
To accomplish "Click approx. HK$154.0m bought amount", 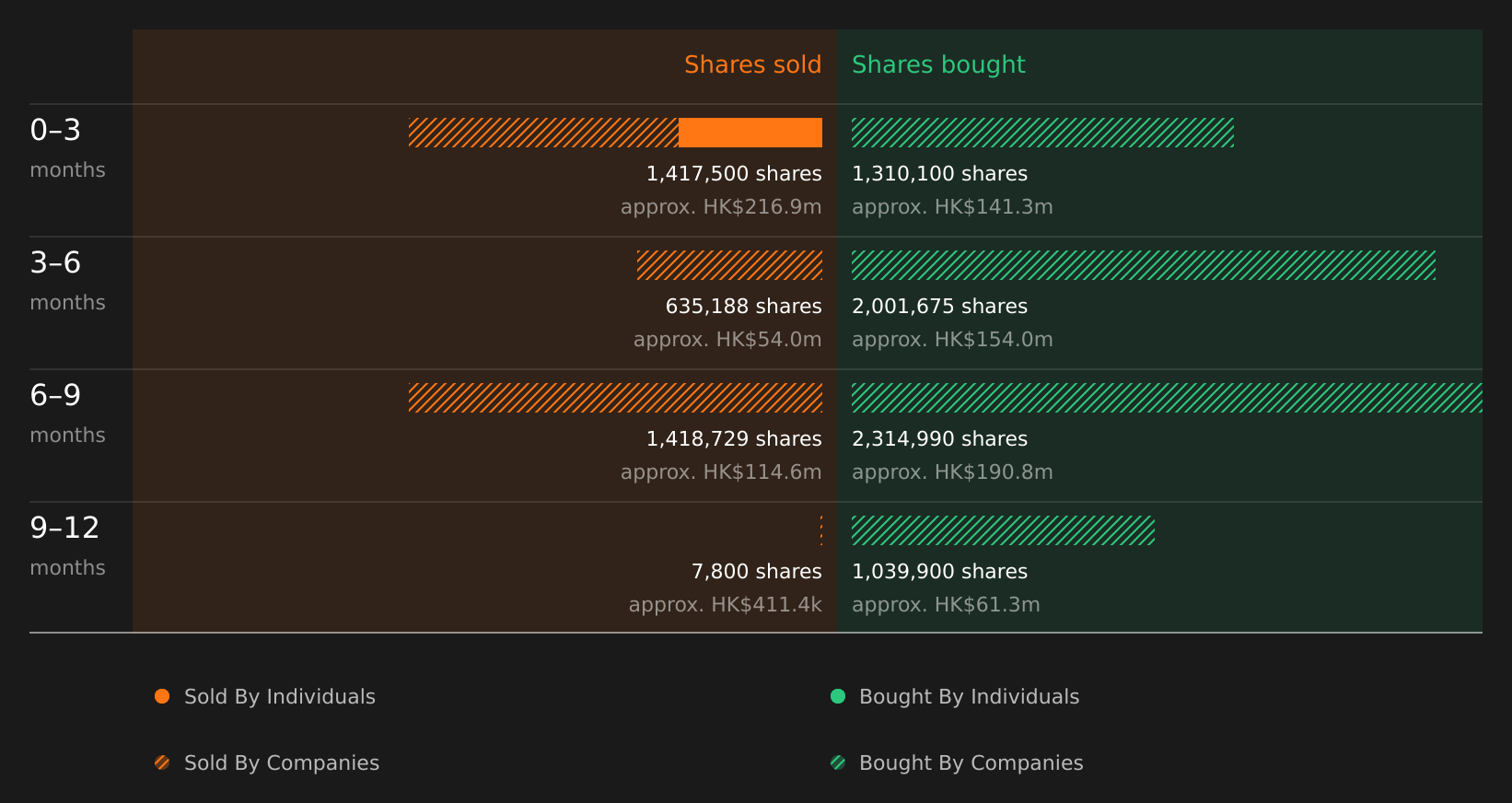I will pyautogui.click(x=952, y=340).
